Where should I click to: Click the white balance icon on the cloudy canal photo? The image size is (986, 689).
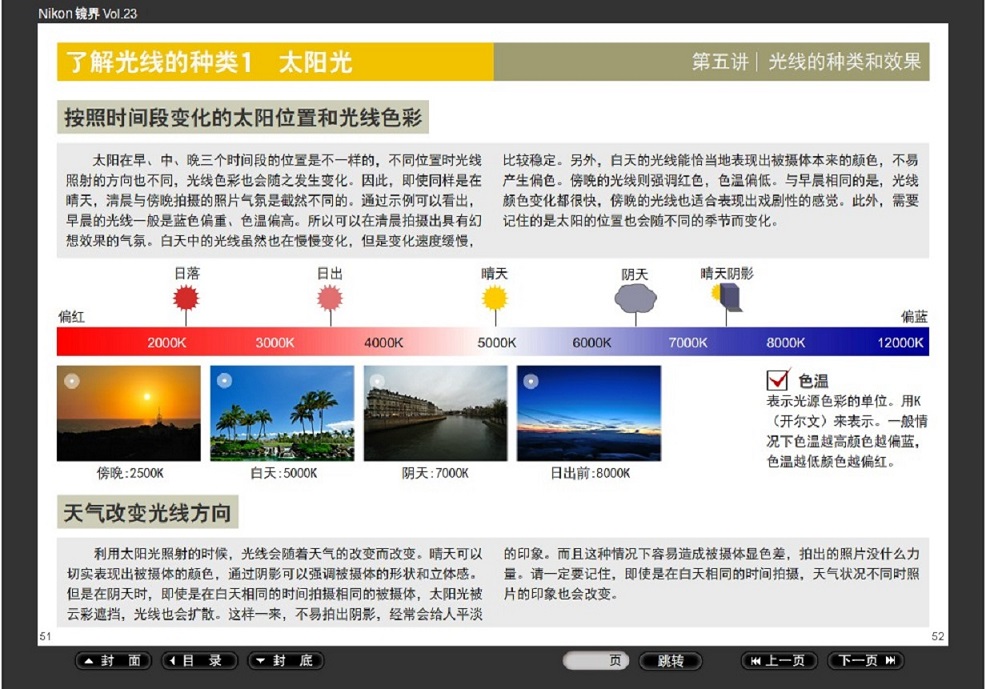click(378, 380)
